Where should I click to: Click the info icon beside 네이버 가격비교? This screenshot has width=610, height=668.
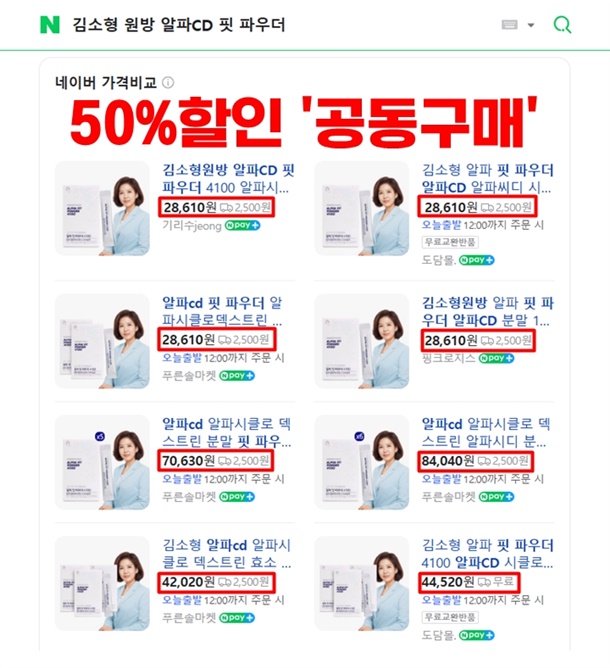(168, 82)
